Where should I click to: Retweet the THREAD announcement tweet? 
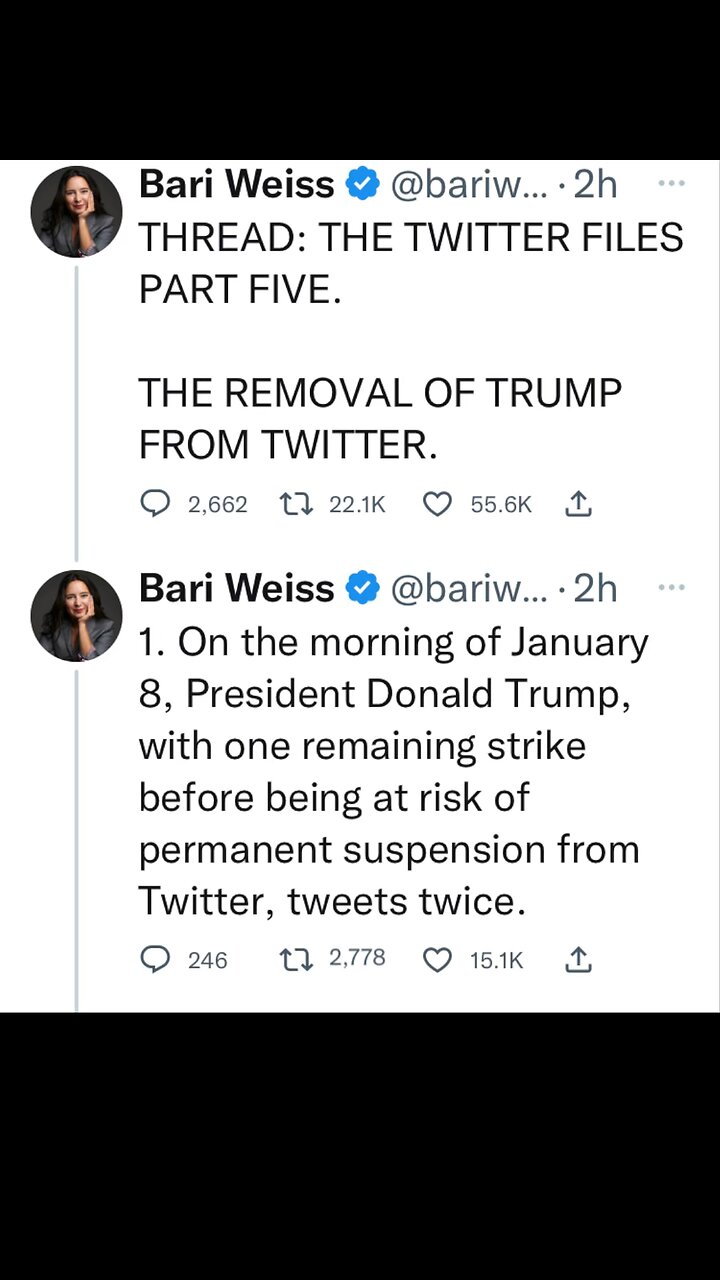click(x=296, y=504)
